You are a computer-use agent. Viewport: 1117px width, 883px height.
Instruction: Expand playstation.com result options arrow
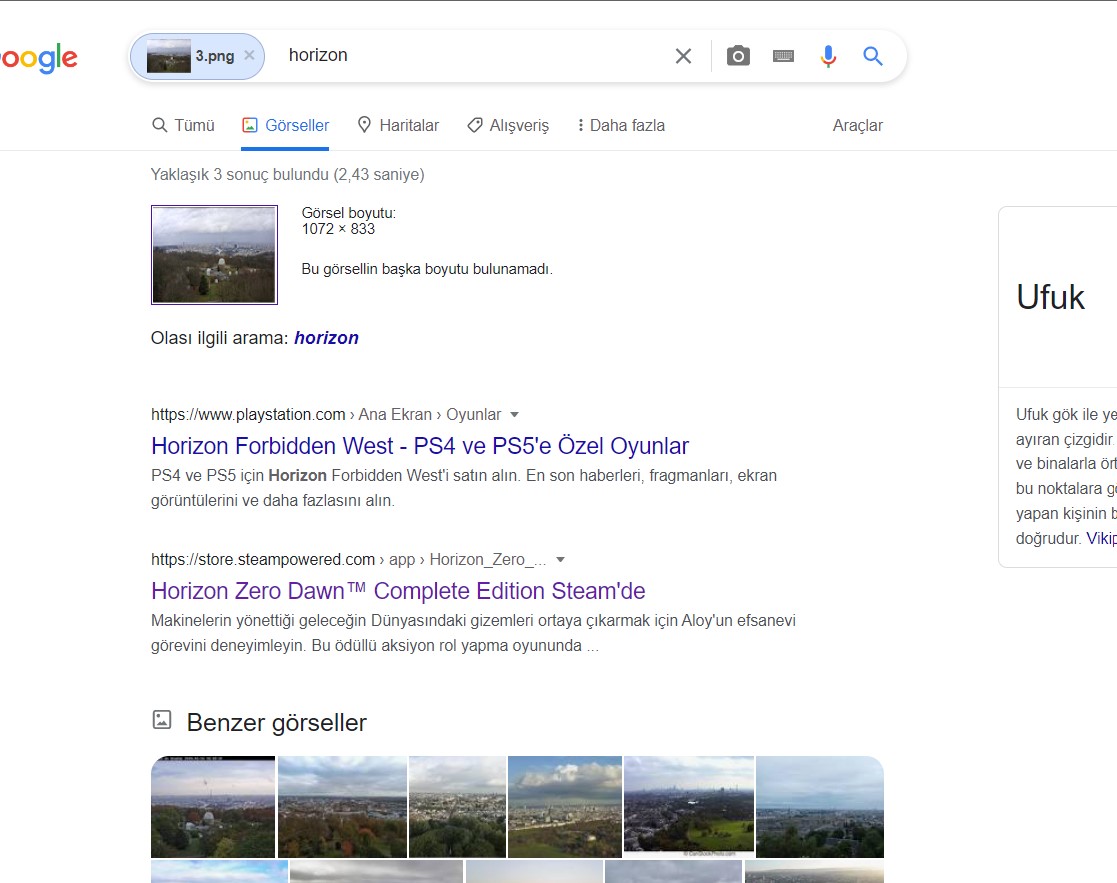514,414
